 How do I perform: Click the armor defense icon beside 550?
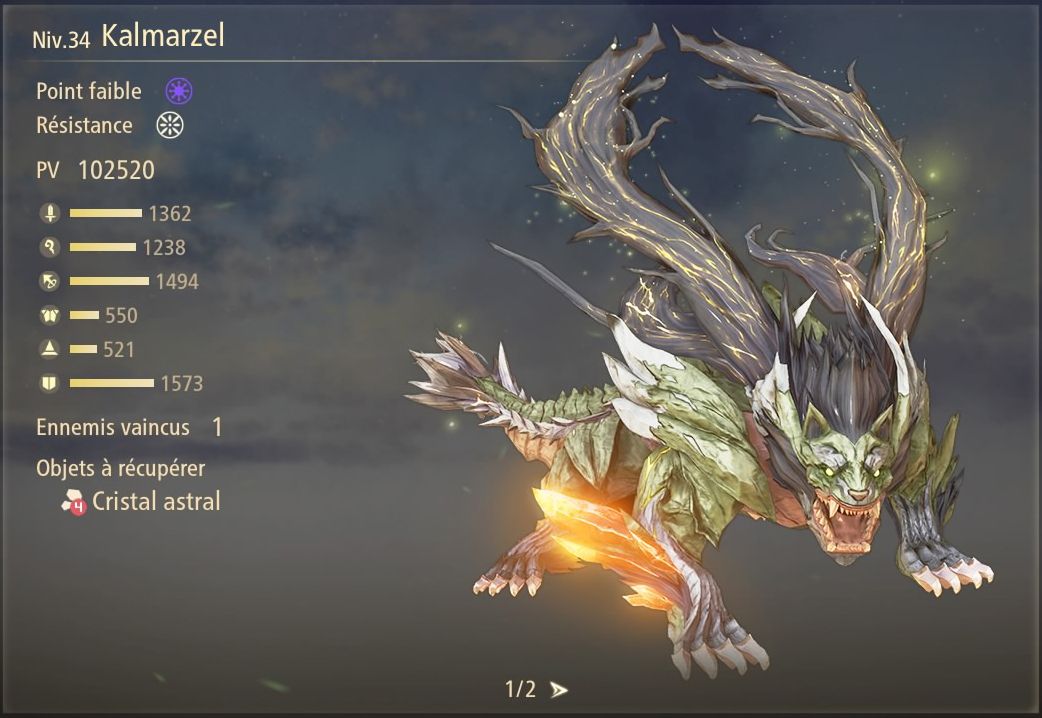(50, 315)
